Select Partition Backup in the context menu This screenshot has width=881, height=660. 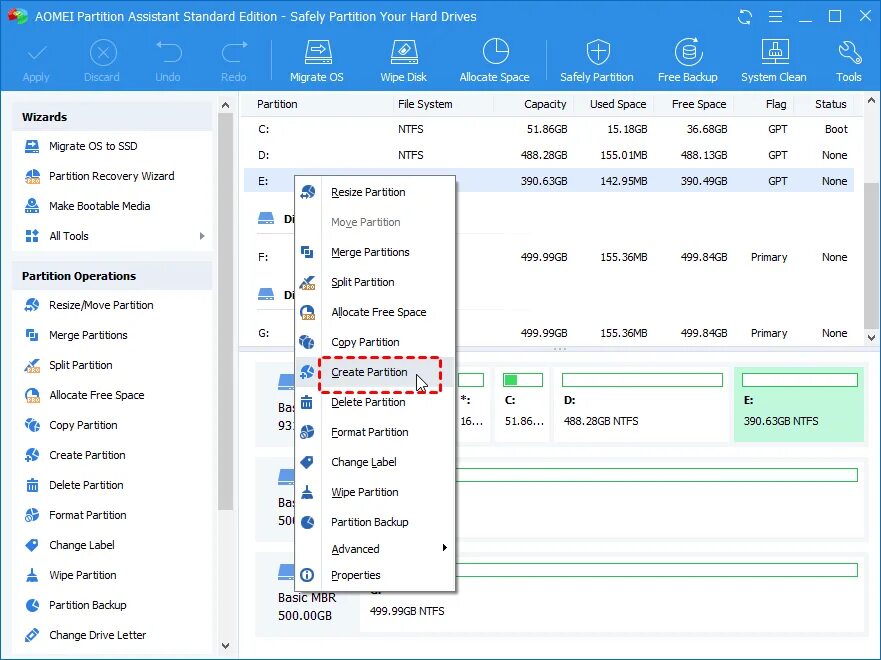click(375, 522)
